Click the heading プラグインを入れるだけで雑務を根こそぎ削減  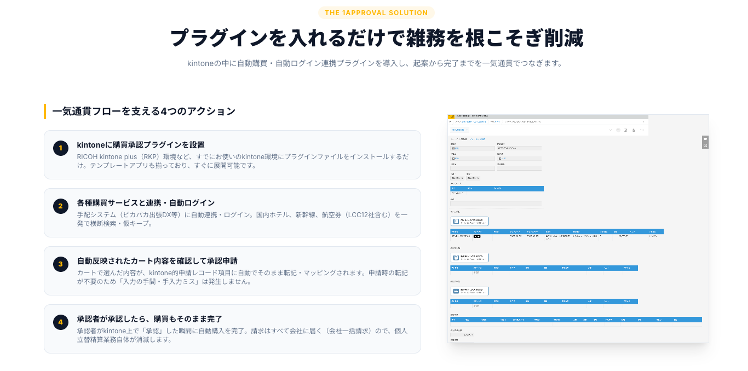click(376, 39)
